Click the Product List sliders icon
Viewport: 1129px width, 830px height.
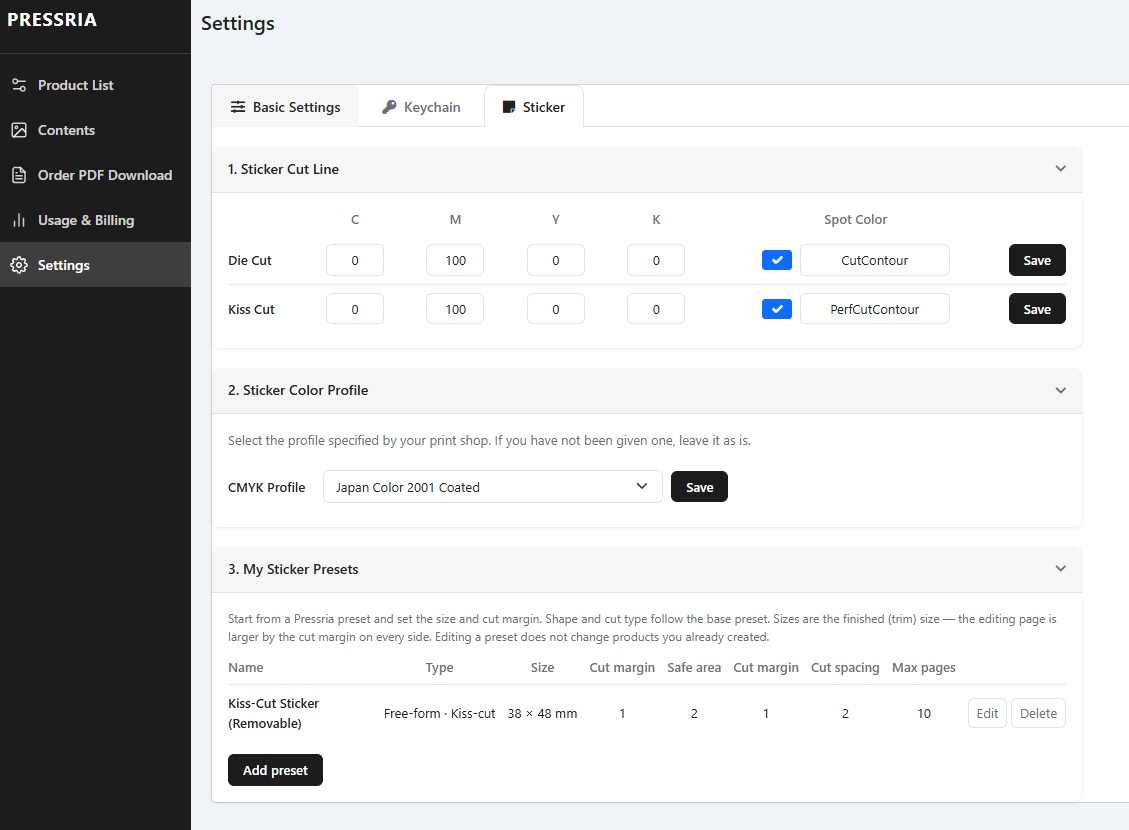[19, 85]
